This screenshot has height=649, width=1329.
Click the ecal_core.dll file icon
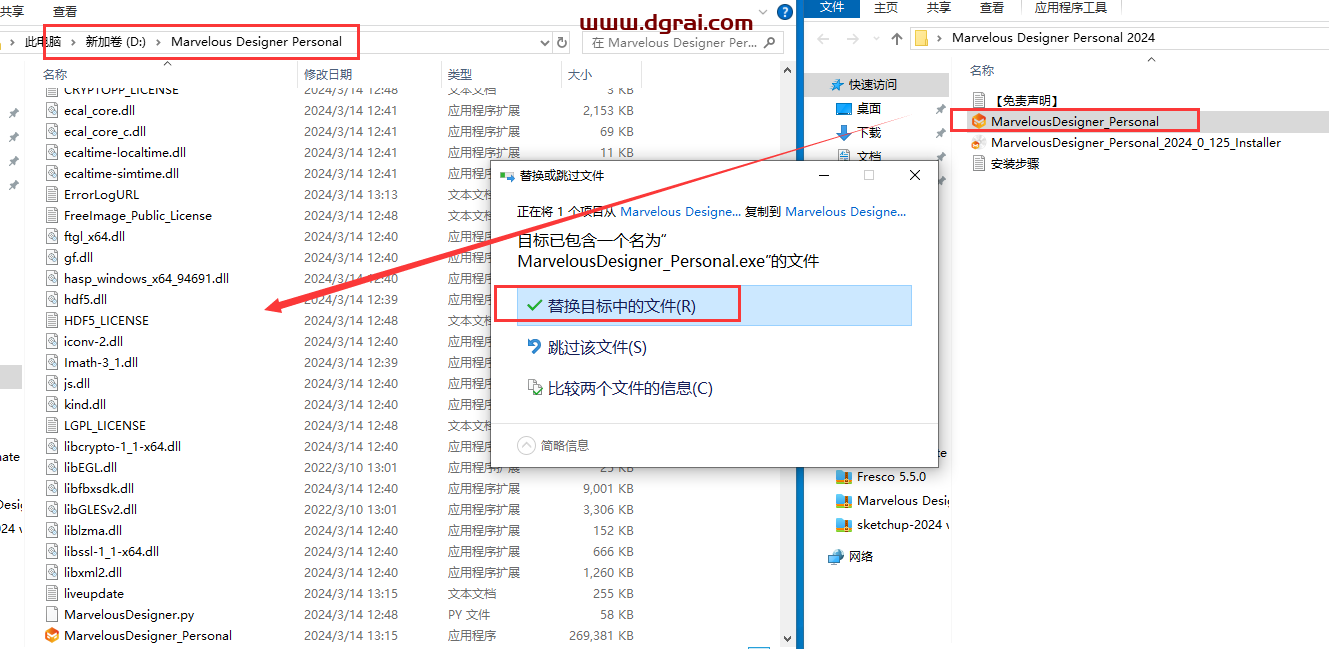(x=52, y=111)
